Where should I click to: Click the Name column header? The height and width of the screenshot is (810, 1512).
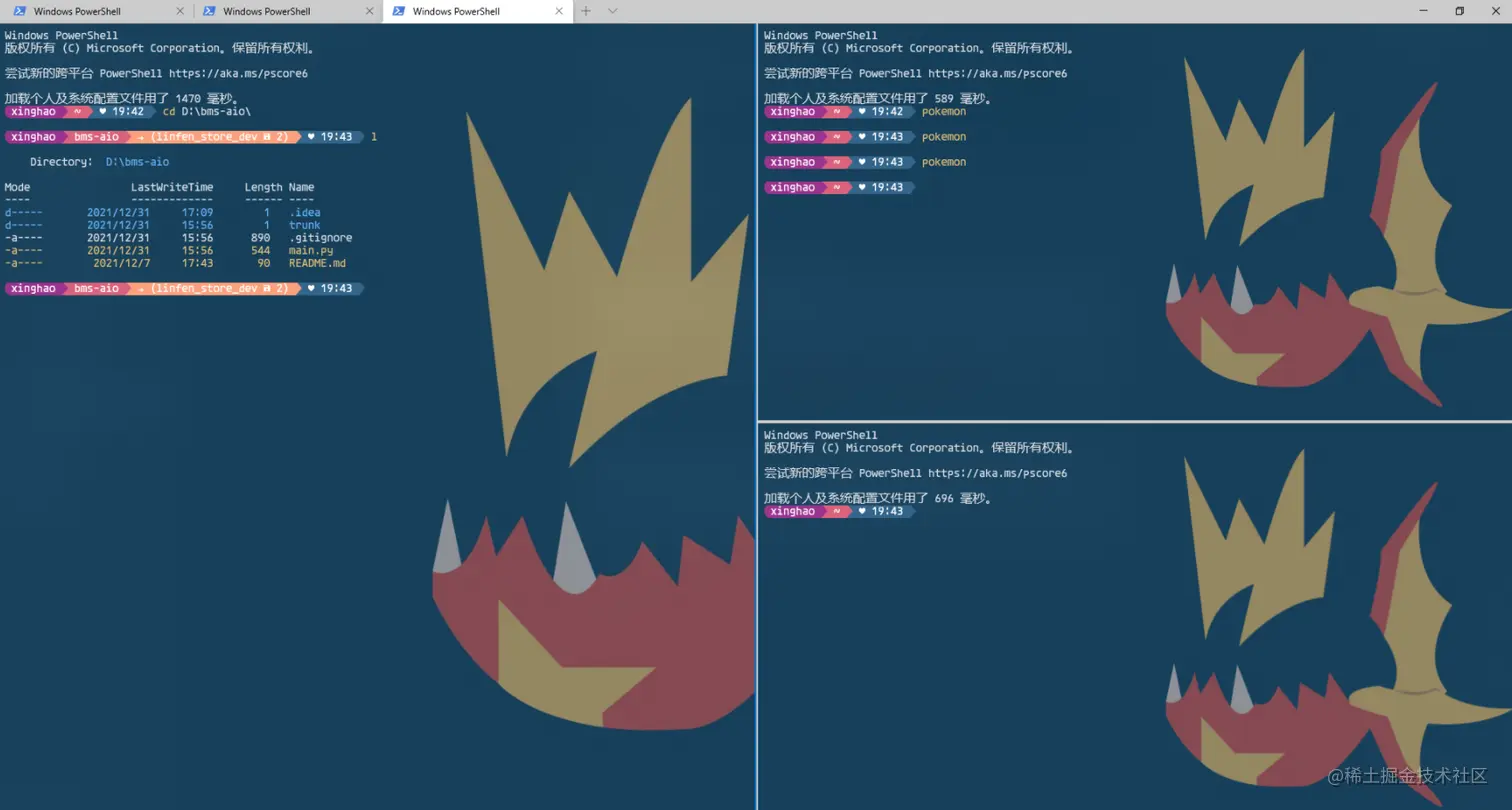302,187
